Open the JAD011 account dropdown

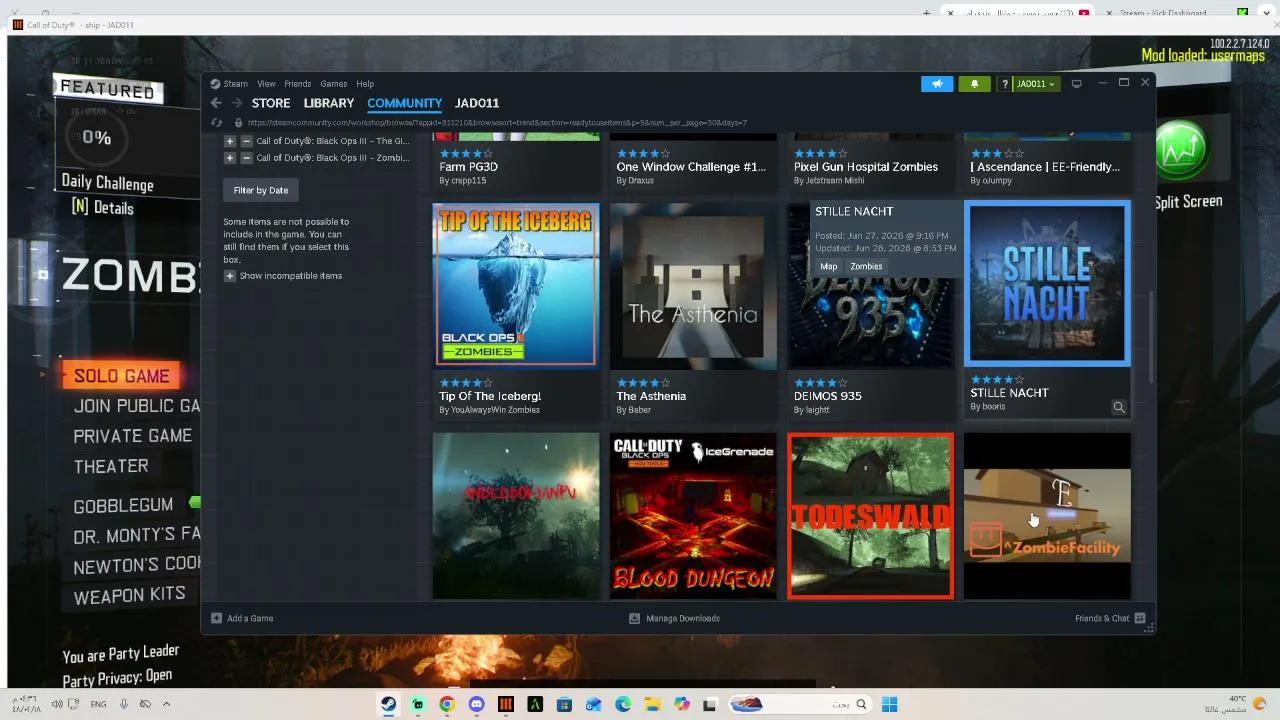1035,84
